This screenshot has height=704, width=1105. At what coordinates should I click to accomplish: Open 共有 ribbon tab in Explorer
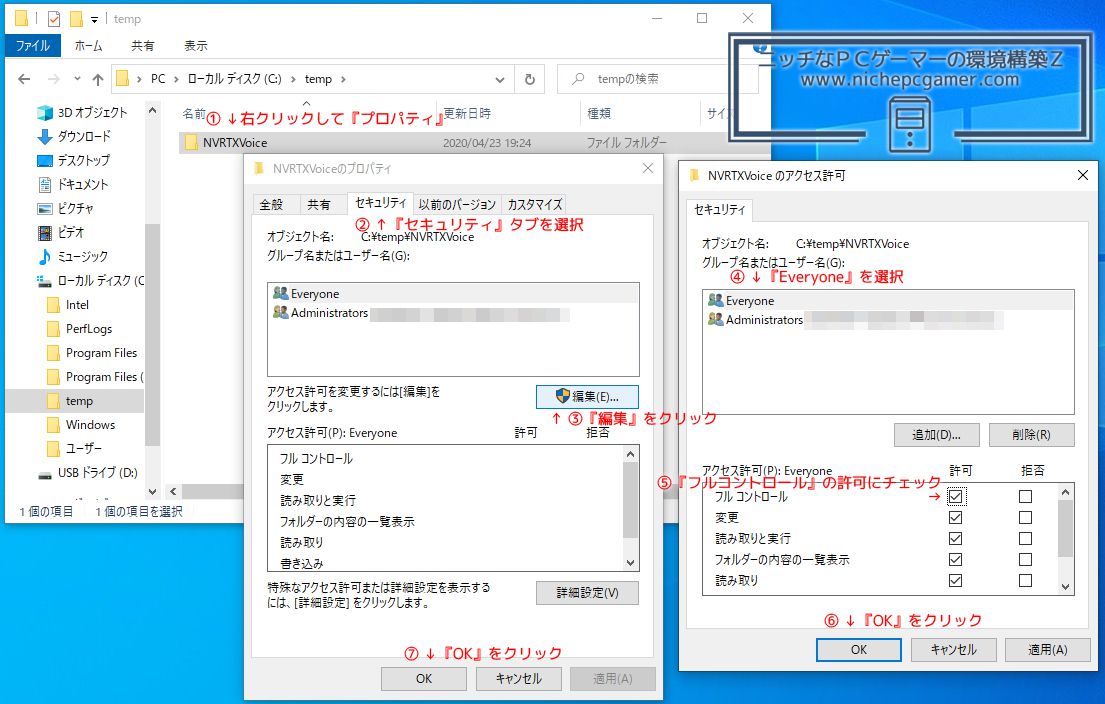(142, 46)
